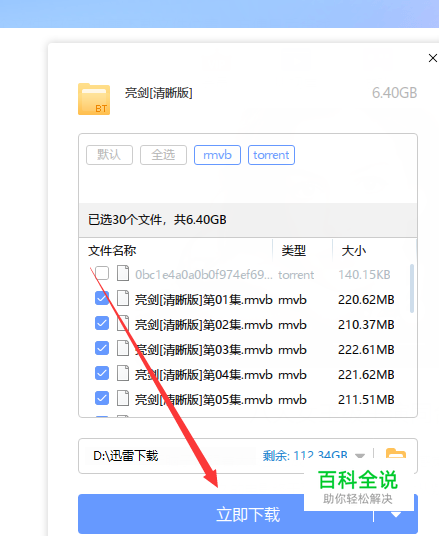Open the folder browse icon for the download path
The width and height of the screenshot is (439, 536).
click(396, 453)
